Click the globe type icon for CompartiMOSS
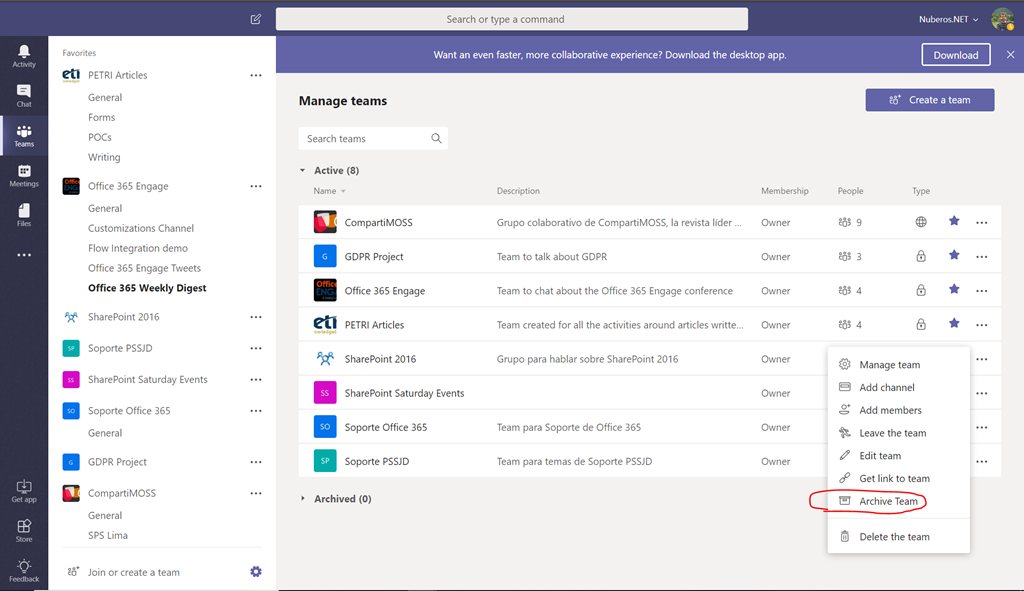Image resolution: width=1024 pixels, height=591 pixels. [921, 222]
